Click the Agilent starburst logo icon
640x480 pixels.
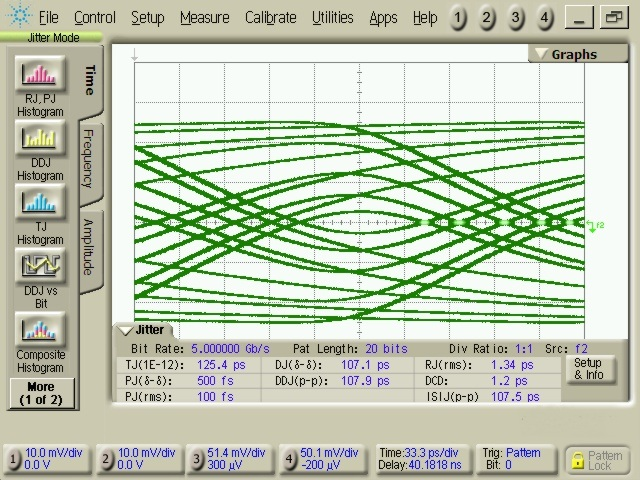tap(19, 15)
